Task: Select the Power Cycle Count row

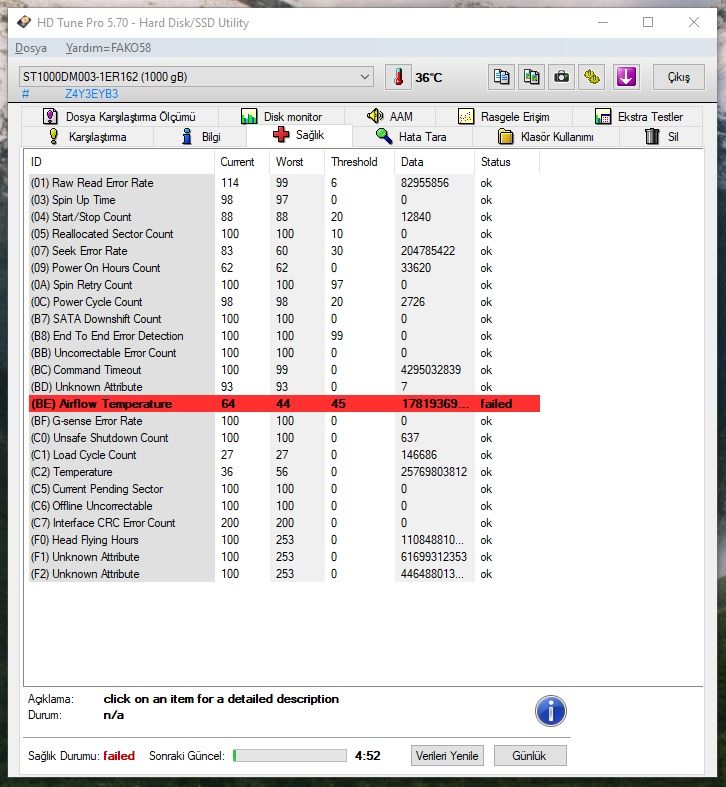Action: coord(284,302)
